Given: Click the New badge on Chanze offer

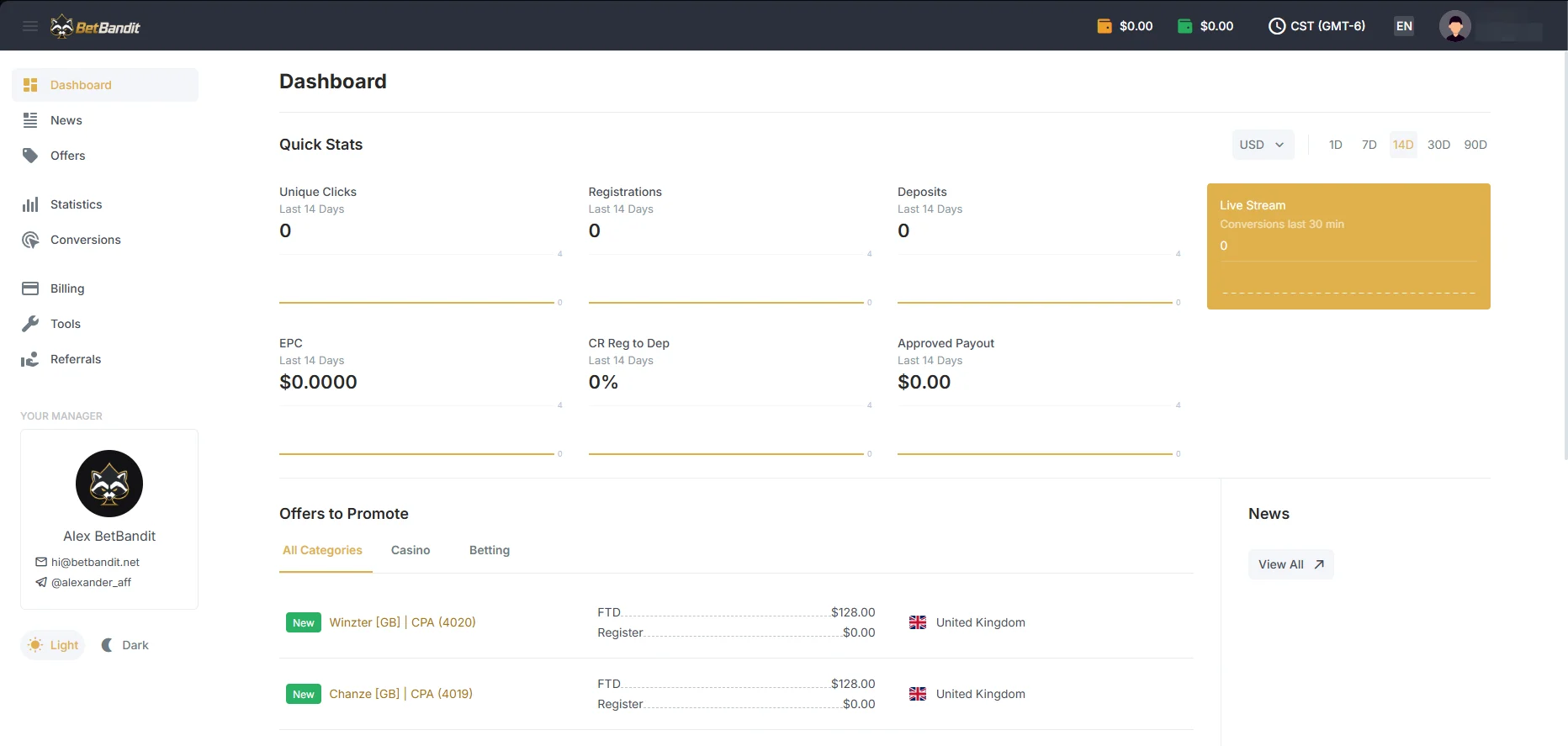Looking at the screenshot, I should [x=304, y=694].
